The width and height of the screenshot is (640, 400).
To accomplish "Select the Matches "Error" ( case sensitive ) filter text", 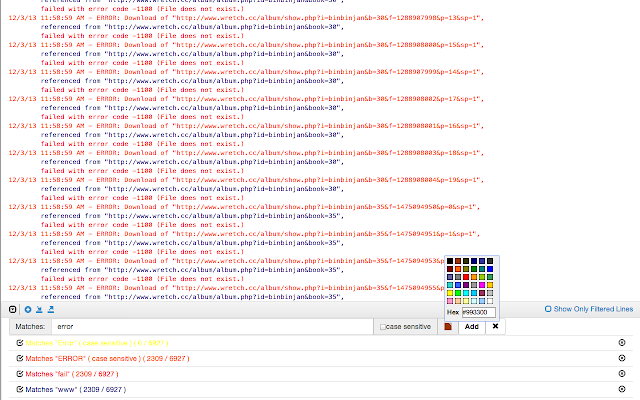I will coord(97,343).
